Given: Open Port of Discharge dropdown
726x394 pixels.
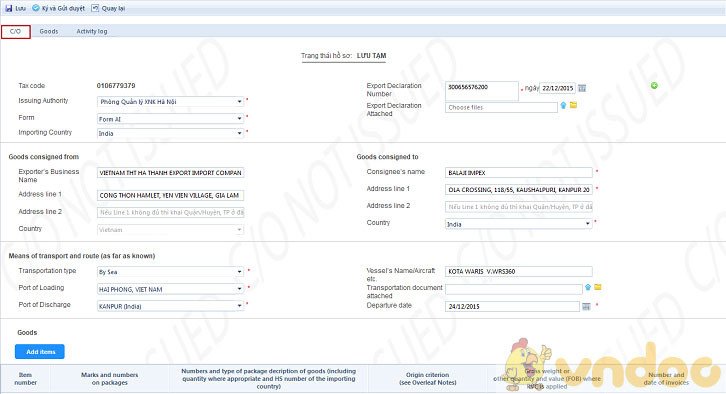Looking at the screenshot, I should [x=239, y=306].
